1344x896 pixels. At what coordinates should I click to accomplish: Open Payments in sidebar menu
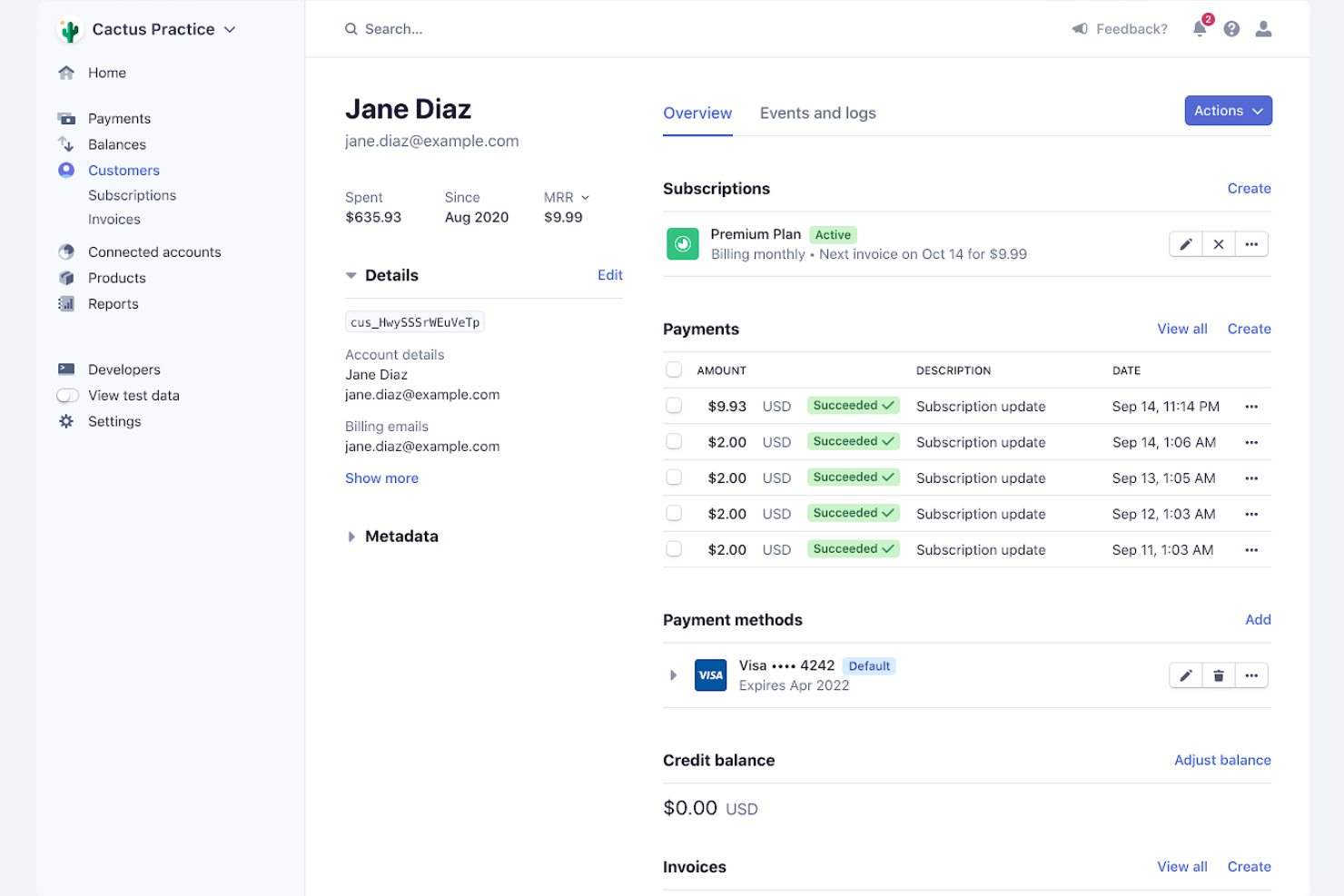coord(119,118)
